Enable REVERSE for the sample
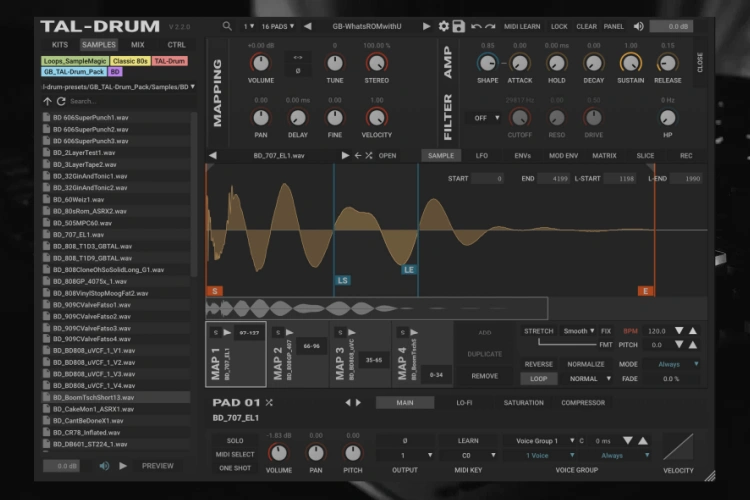This screenshot has height=500, width=750. (538, 364)
